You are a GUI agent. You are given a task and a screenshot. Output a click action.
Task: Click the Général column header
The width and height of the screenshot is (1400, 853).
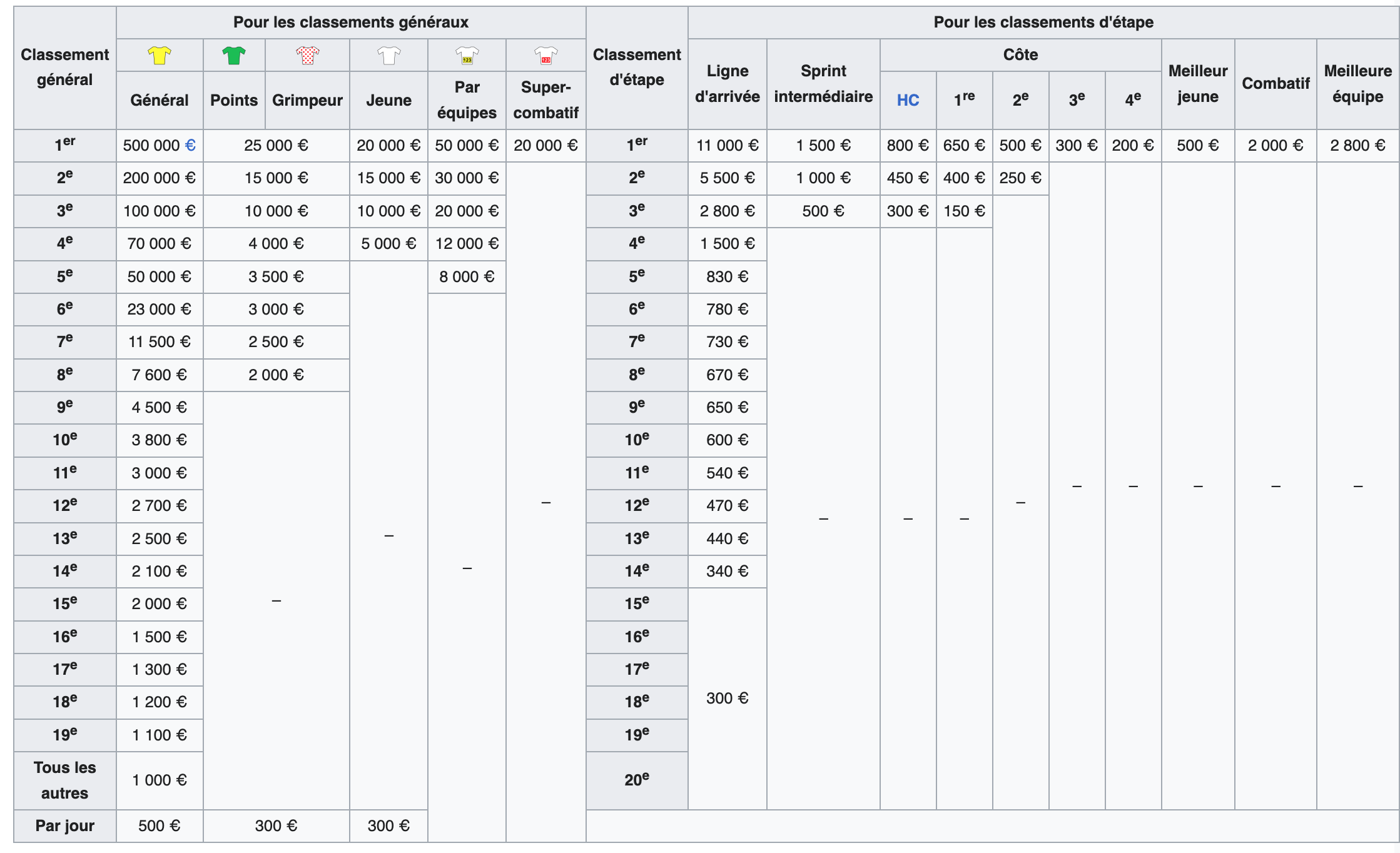pyautogui.click(x=160, y=100)
